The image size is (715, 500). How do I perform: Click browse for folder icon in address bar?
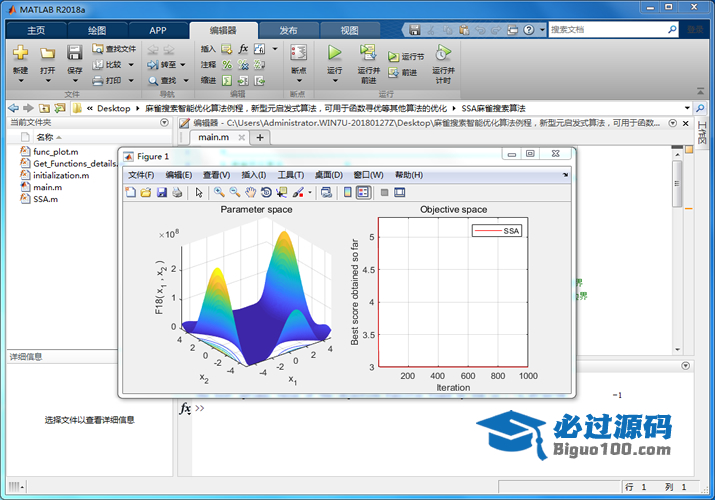(59, 108)
